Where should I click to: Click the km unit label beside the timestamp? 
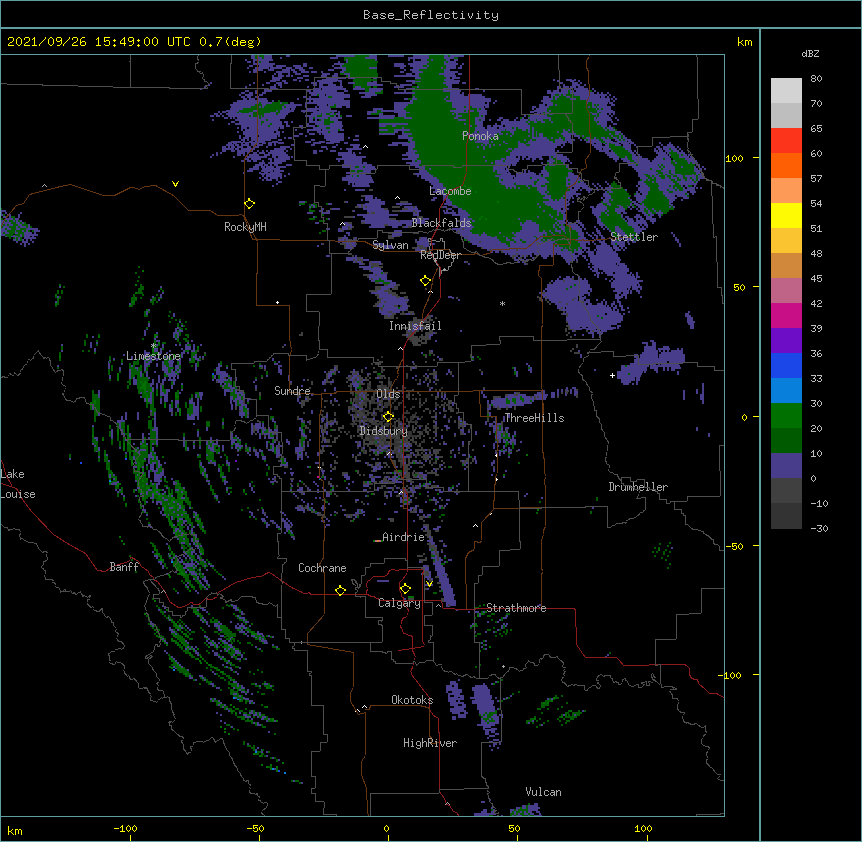[x=744, y=42]
